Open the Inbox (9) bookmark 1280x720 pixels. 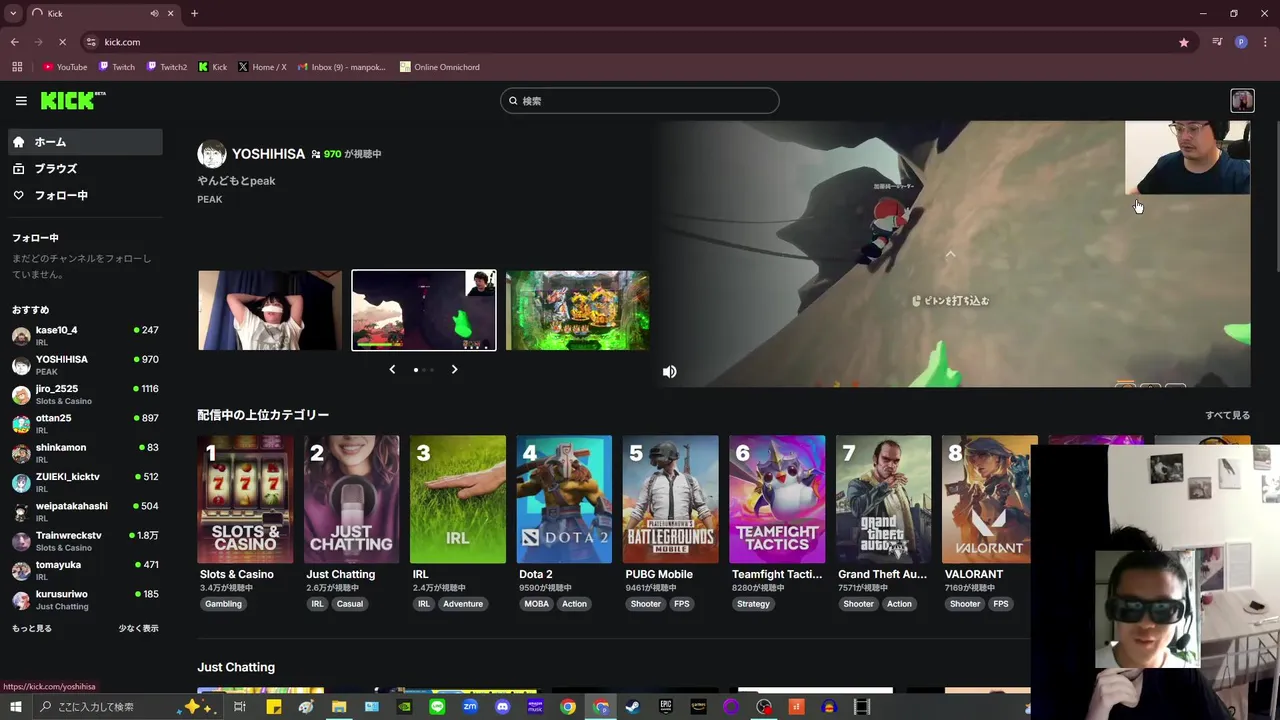click(342, 67)
